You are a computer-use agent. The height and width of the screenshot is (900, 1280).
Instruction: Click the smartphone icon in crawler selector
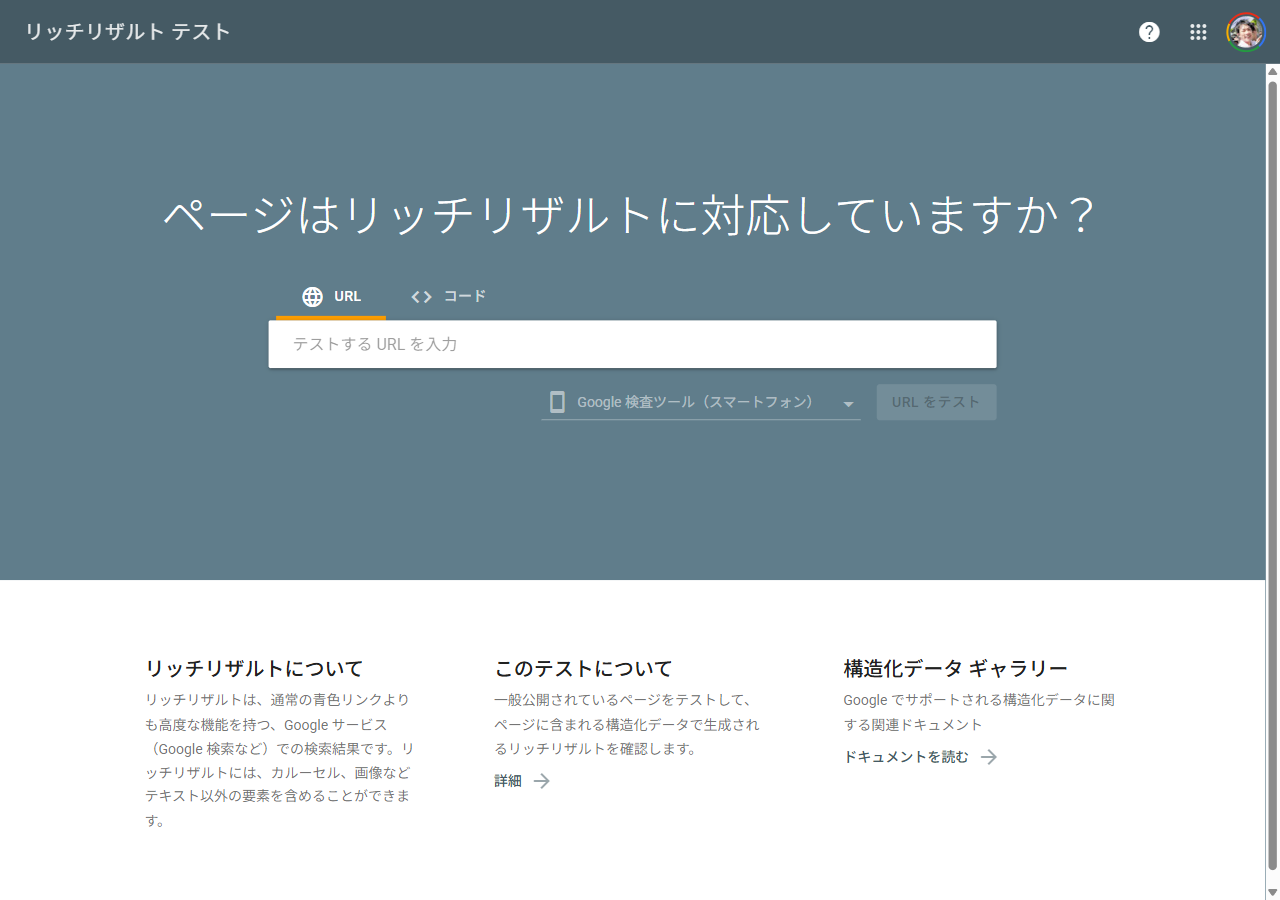(557, 402)
